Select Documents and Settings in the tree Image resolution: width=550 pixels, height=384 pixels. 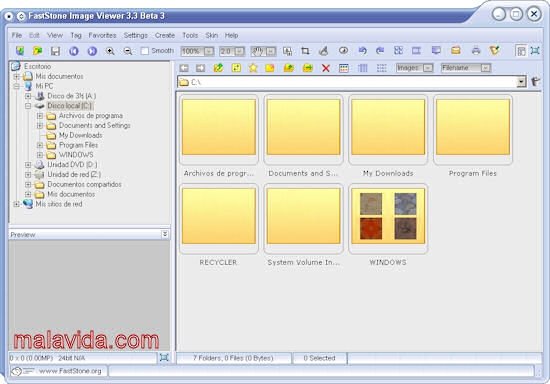click(95, 125)
